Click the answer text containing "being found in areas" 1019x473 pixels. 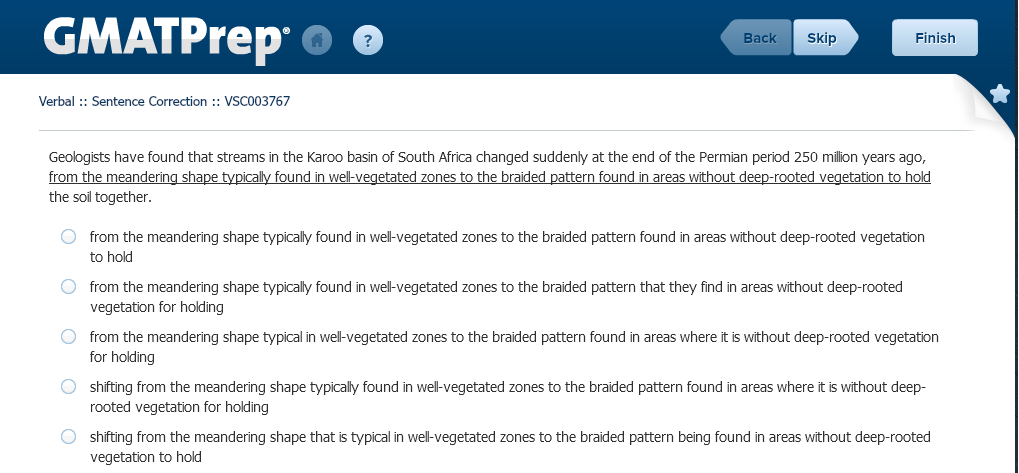pos(510,437)
